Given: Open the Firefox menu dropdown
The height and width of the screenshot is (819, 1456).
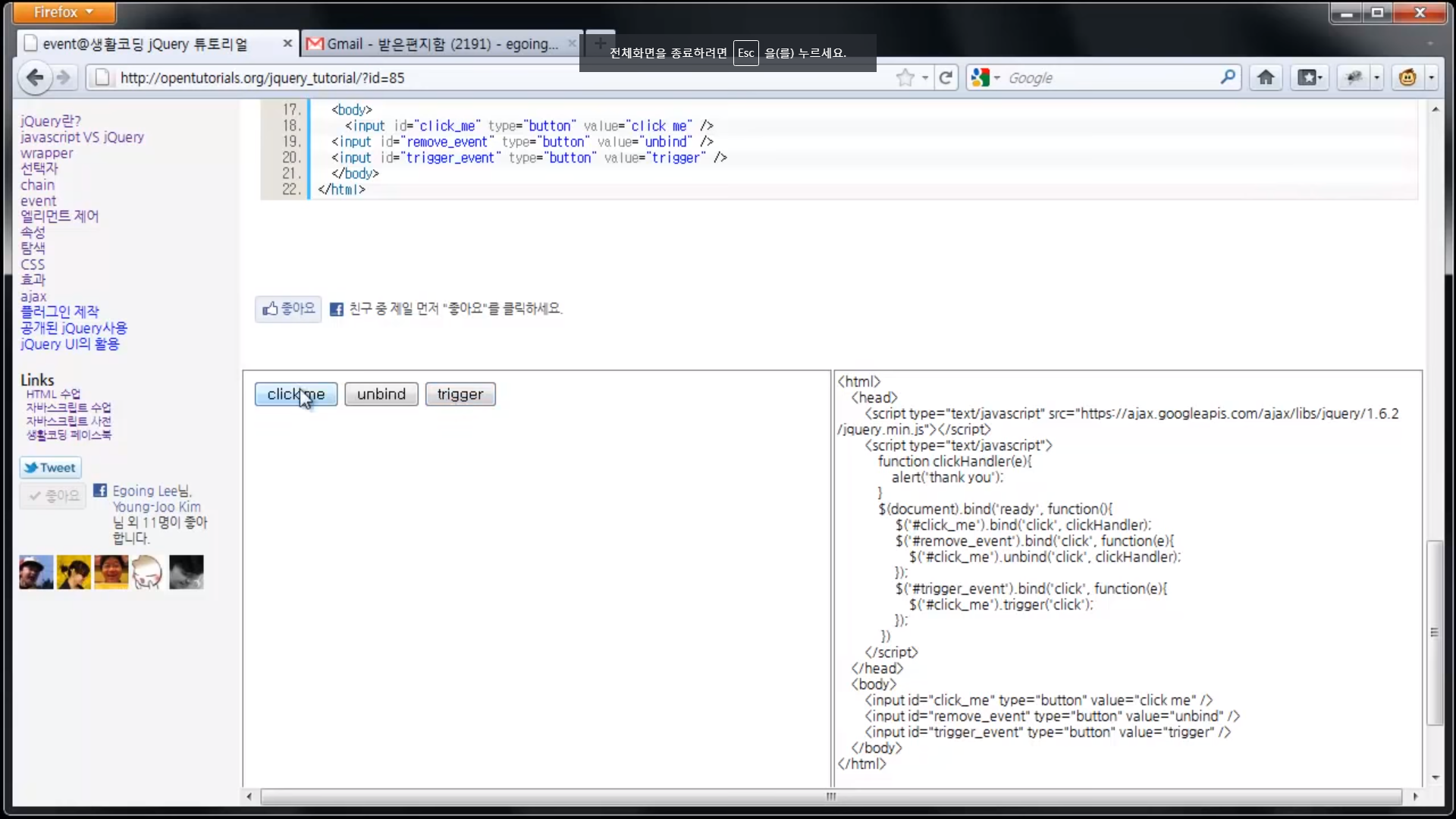Looking at the screenshot, I should [x=64, y=12].
